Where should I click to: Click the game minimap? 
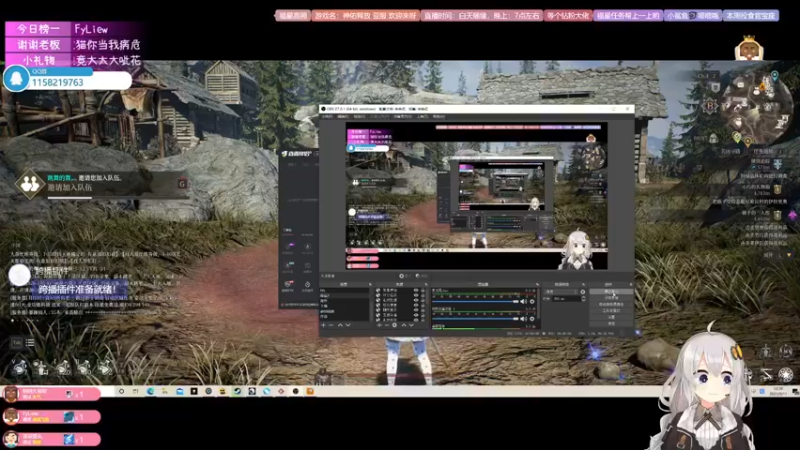coord(755,110)
